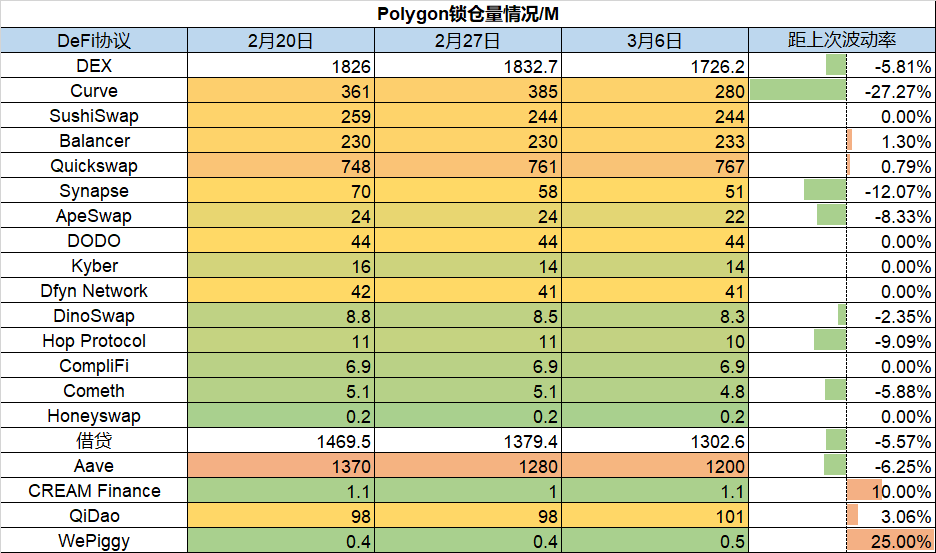Click the 'Quickswap' protocol cell
Viewport: 936px width, 553px height.
pos(94,165)
